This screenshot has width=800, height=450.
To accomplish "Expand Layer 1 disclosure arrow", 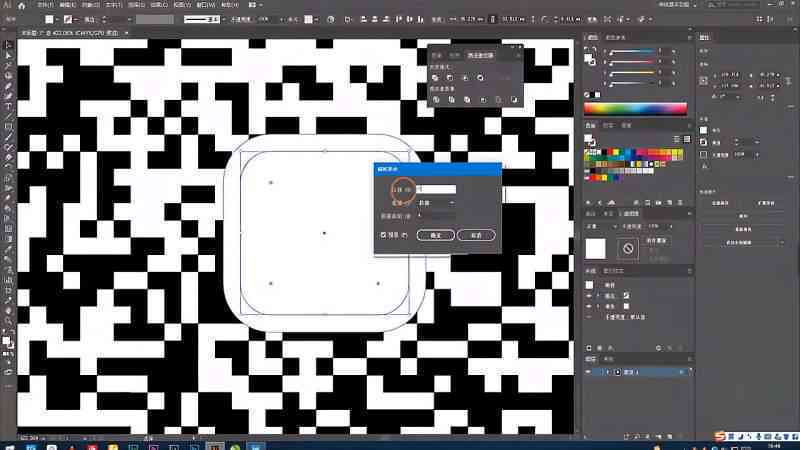I will (607, 372).
